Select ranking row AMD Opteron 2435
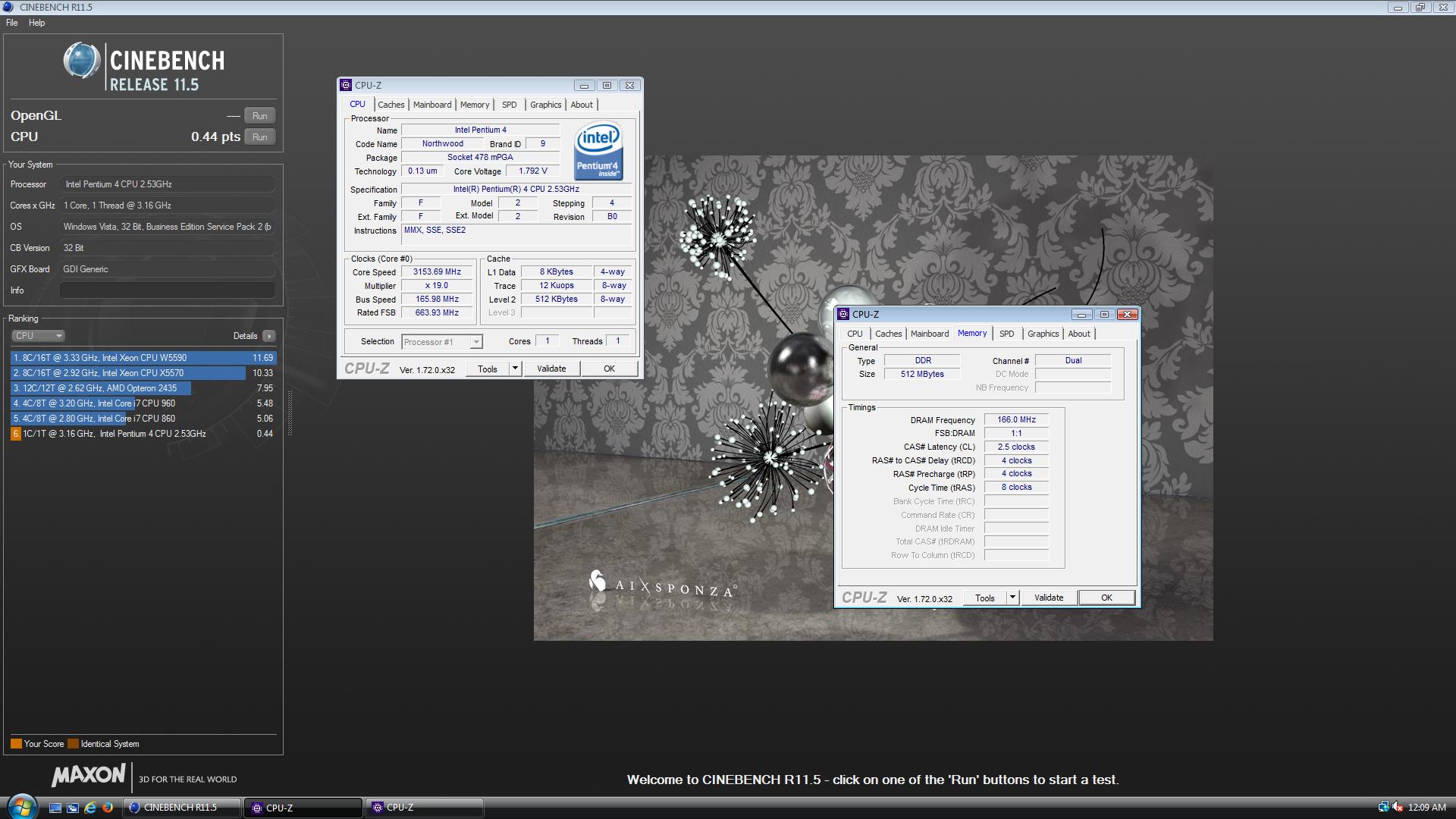 click(143, 388)
